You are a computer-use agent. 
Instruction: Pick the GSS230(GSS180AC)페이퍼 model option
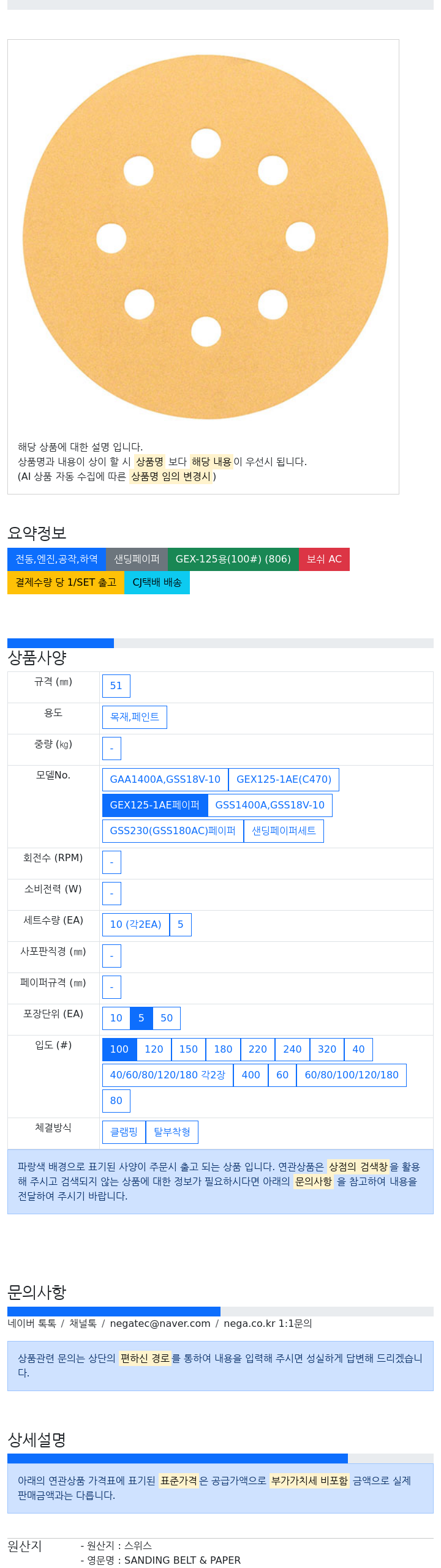pos(173,831)
